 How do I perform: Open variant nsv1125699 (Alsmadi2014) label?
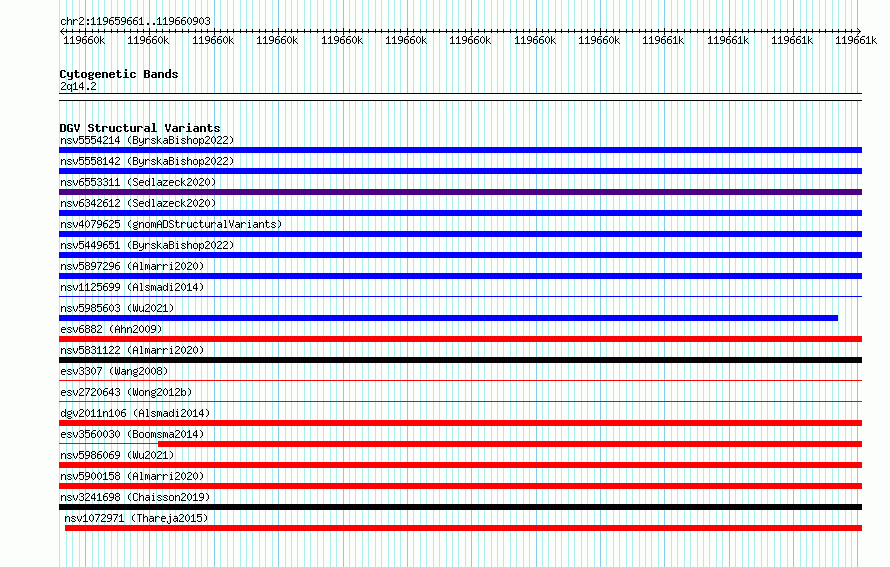click(x=132, y=287)
